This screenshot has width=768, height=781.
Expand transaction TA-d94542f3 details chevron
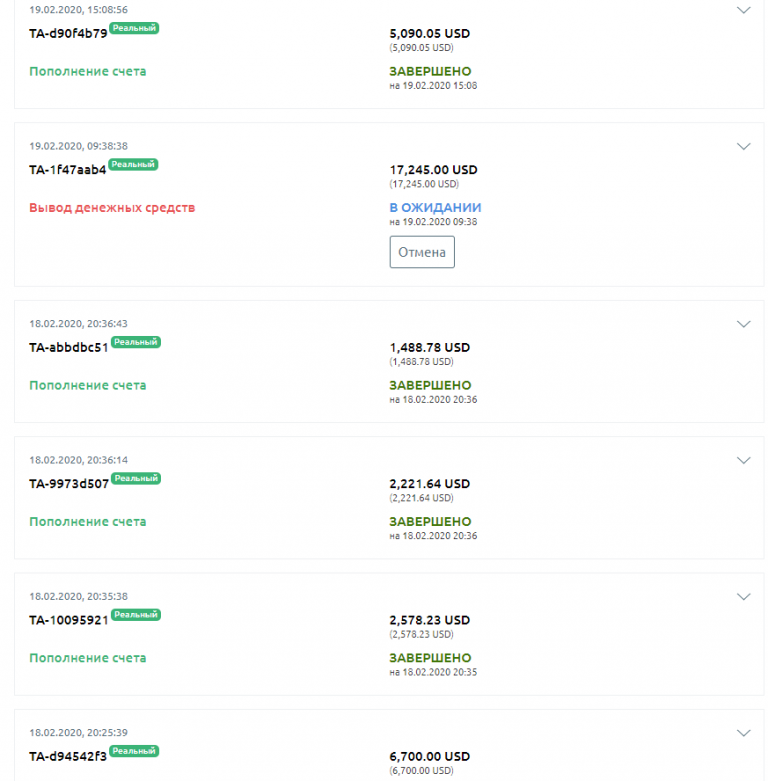[743, 733]
